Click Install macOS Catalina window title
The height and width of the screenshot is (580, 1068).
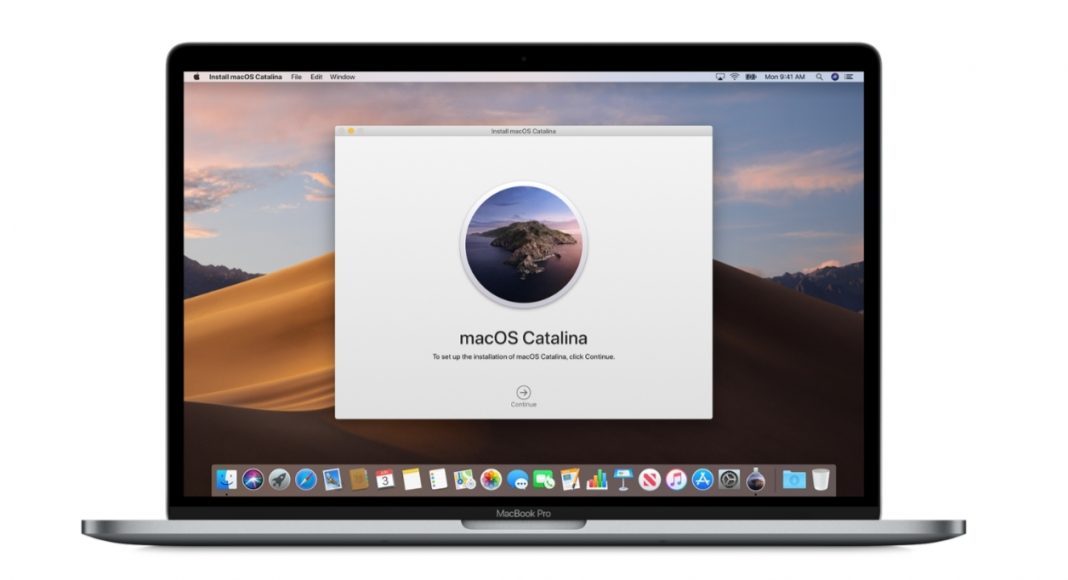click(523, 131)
